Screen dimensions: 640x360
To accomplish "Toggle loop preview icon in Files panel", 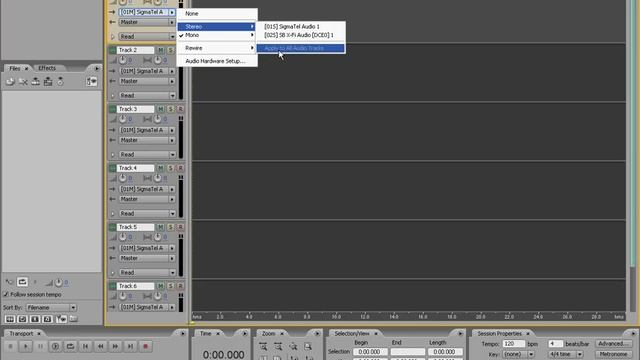I will (x=22, y=282).
